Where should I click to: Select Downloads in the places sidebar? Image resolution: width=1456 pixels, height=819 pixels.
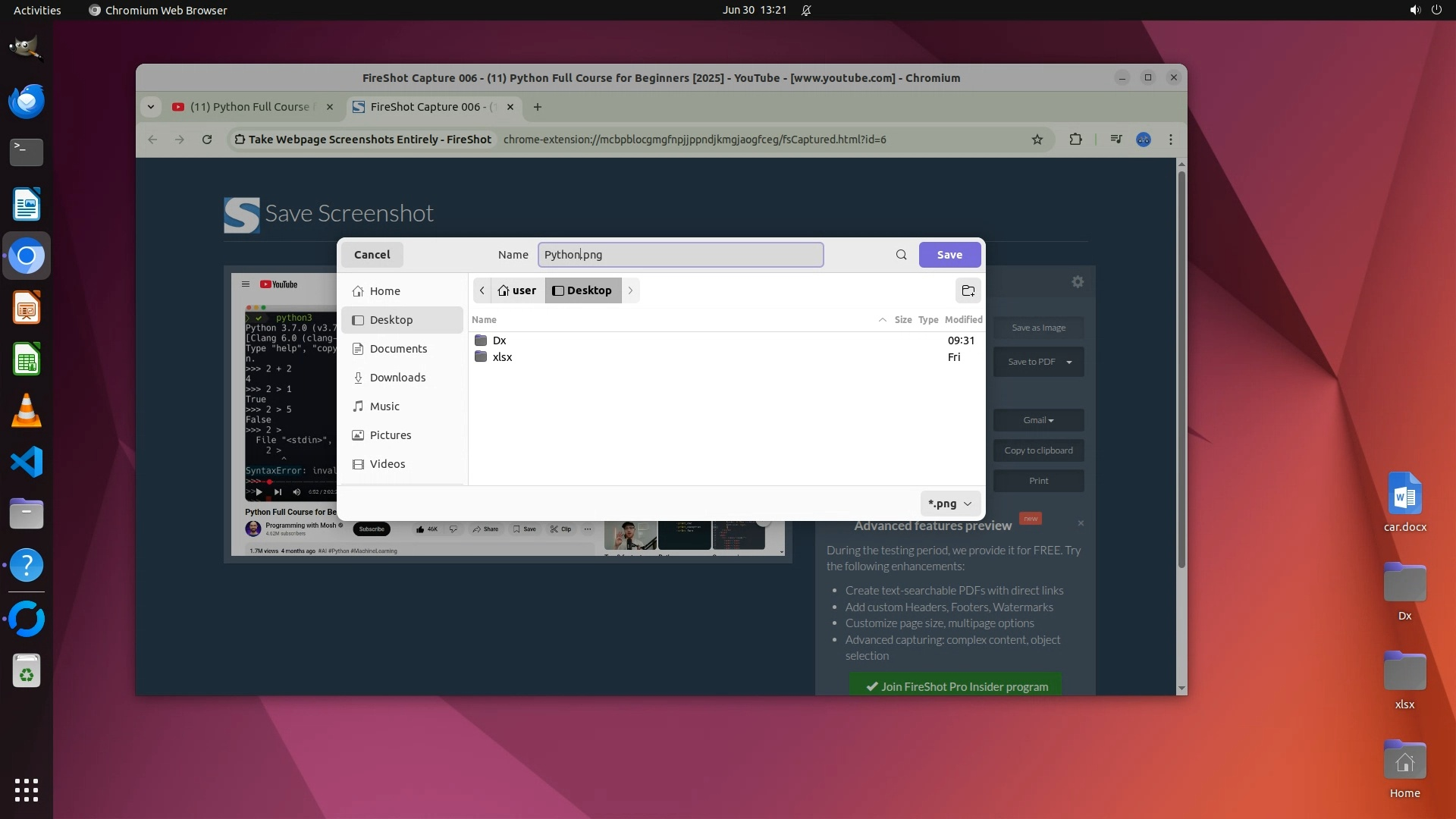click(397, 378)
